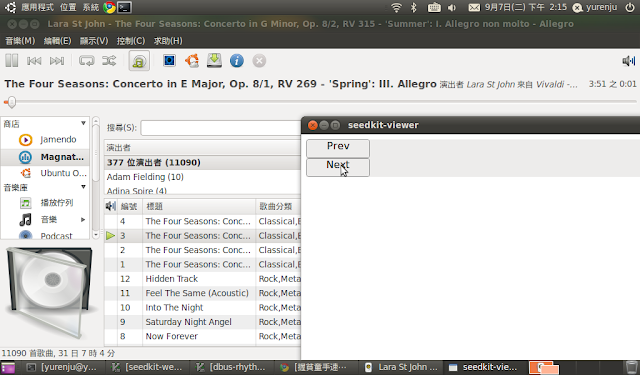Open the 音樂(M) menu
640x375 pixels.
[20, 41]
